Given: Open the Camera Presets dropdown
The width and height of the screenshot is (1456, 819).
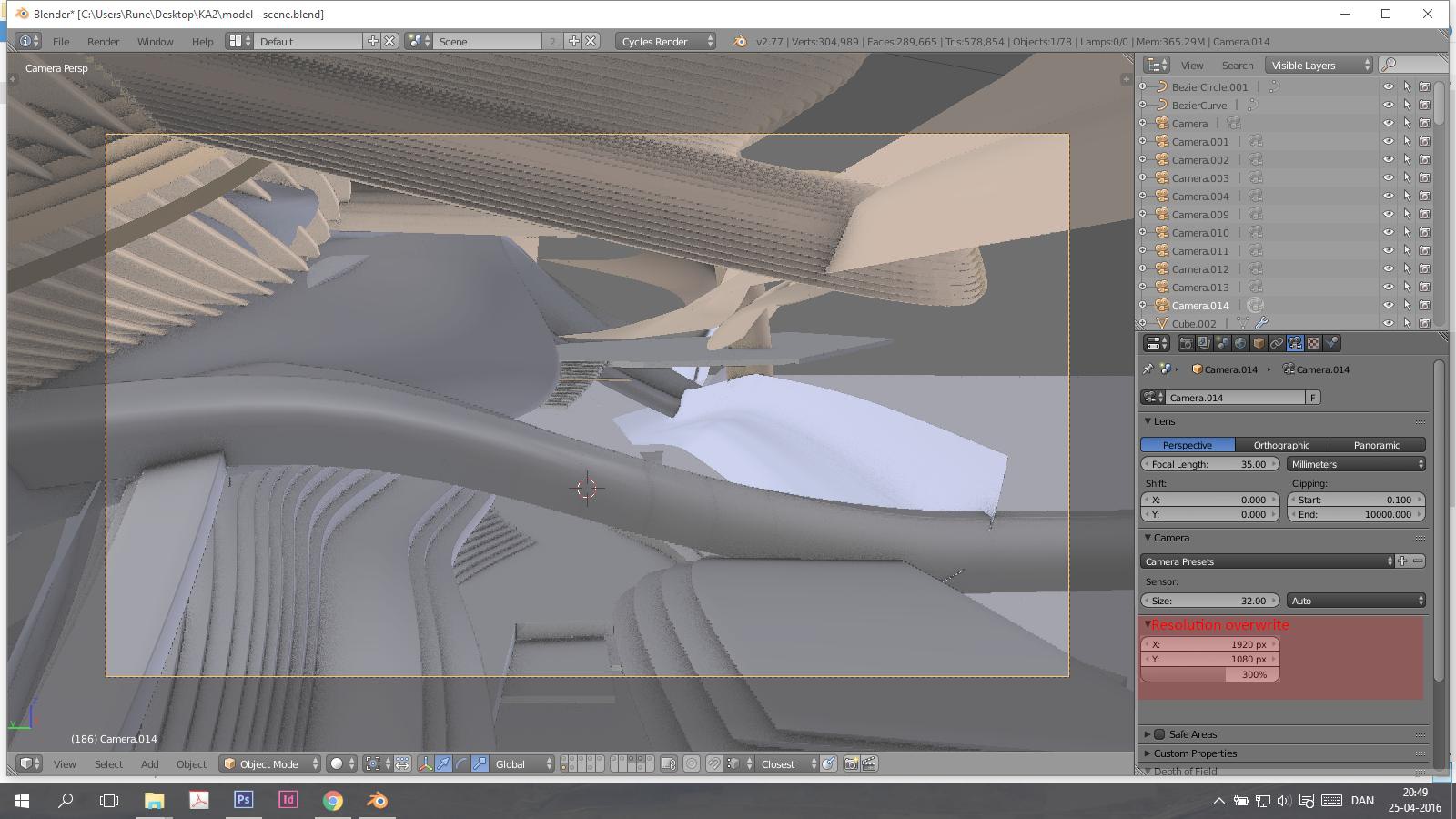Looking at the screenshot, I should point(1268,561).
